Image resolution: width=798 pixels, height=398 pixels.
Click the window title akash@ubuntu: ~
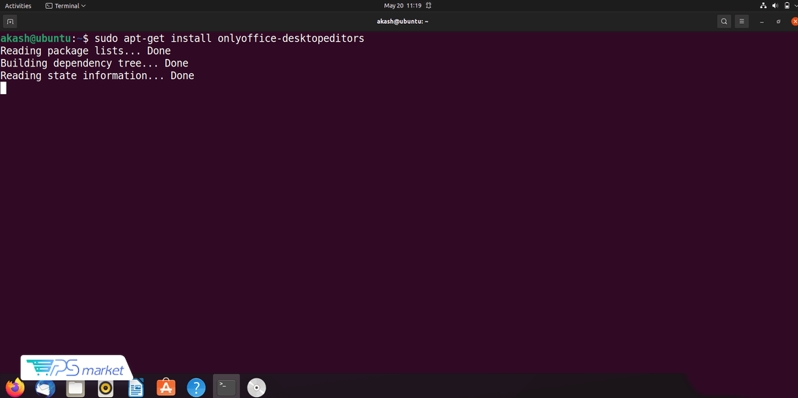coord(402,22)
